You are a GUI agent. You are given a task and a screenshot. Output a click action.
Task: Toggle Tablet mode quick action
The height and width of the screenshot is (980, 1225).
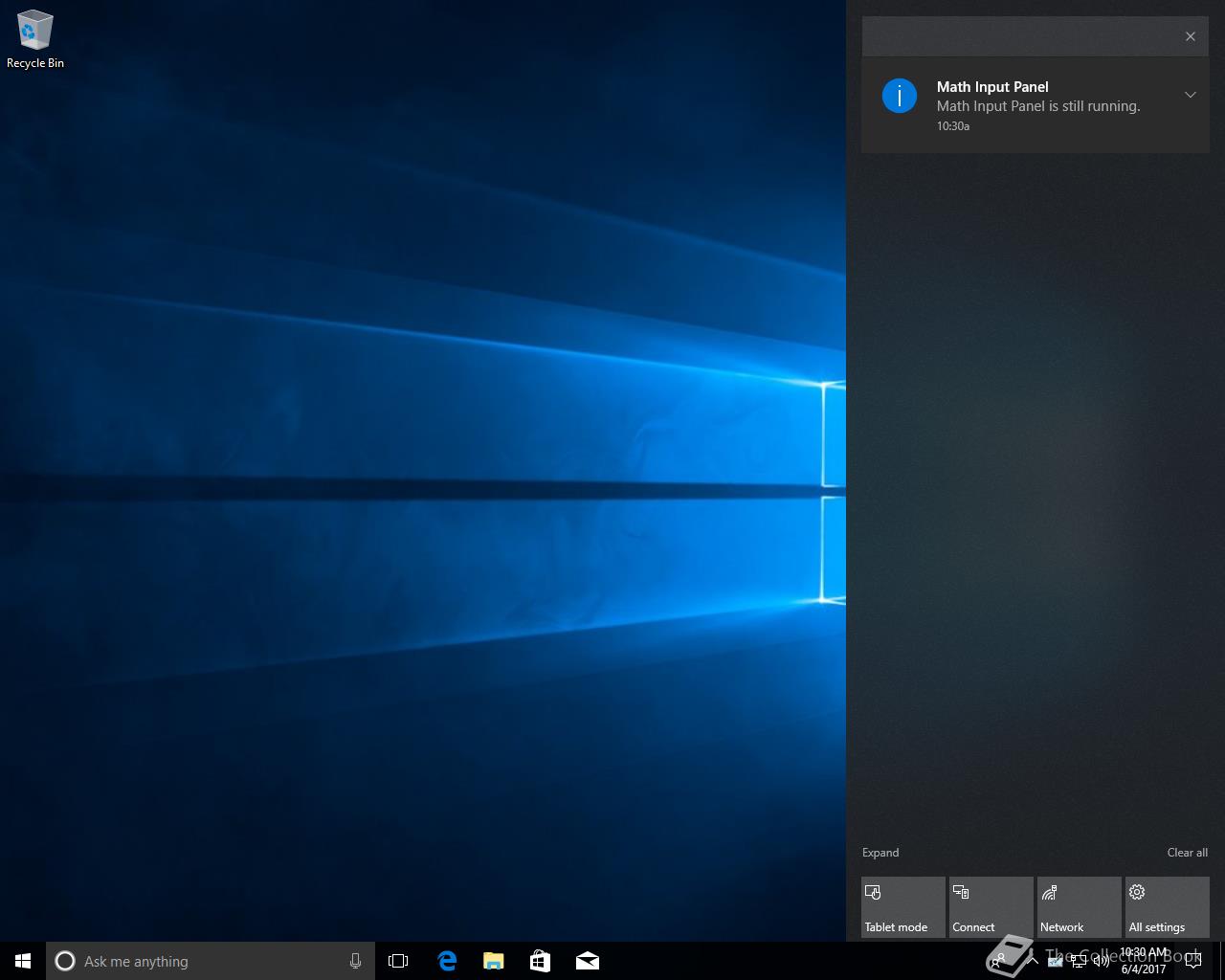click(x=902, y=907)
